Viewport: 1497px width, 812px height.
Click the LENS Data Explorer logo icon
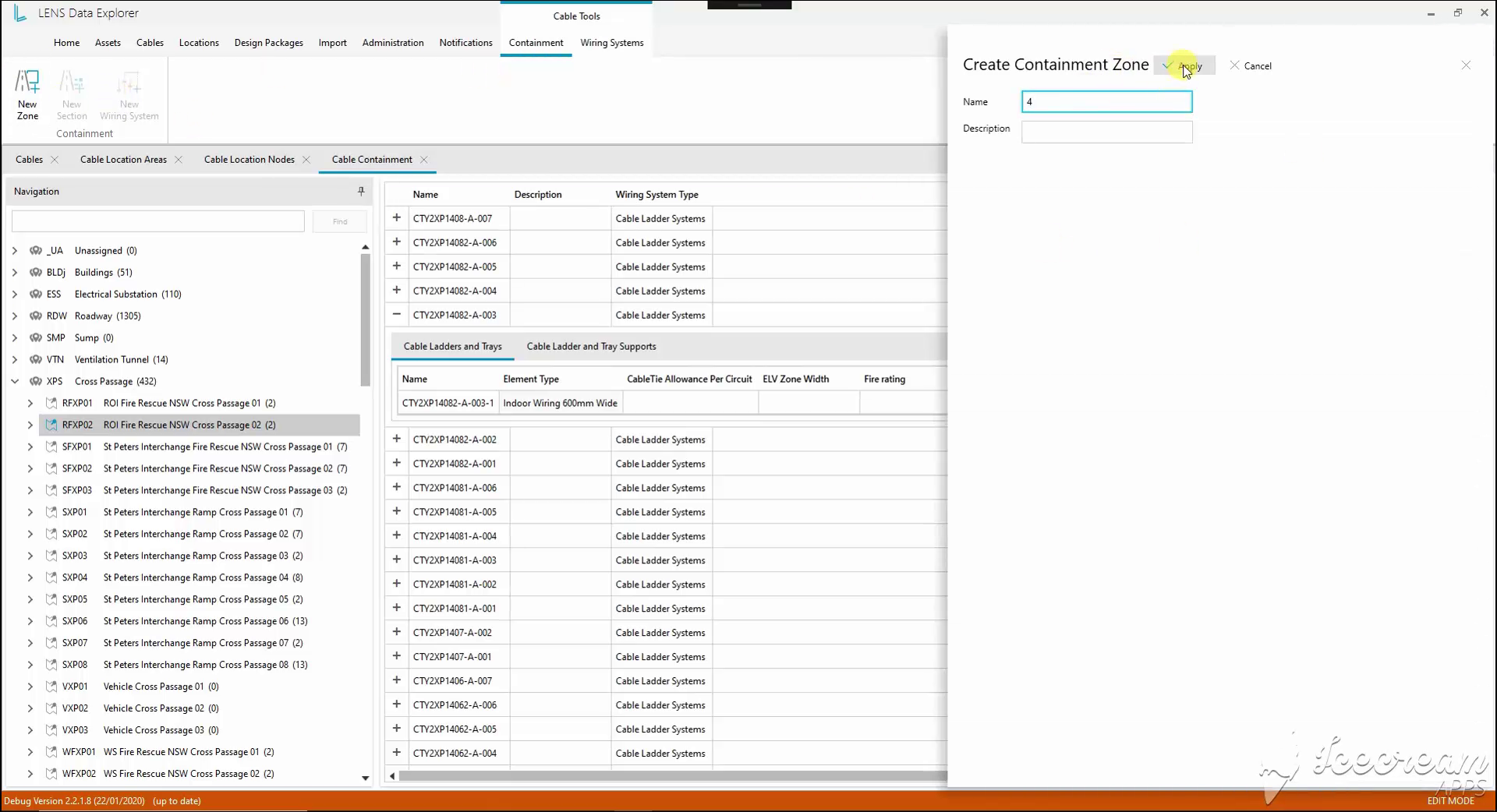[20, 13]
